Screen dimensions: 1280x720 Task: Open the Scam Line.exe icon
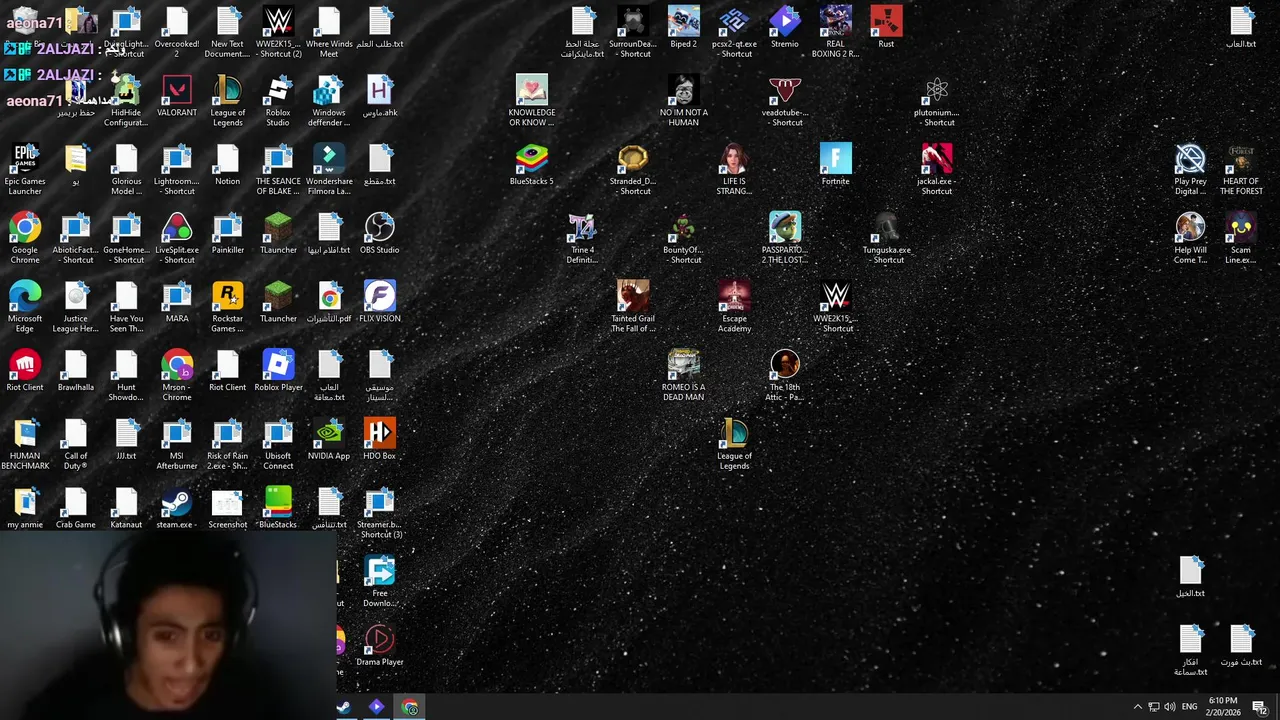1241,237
